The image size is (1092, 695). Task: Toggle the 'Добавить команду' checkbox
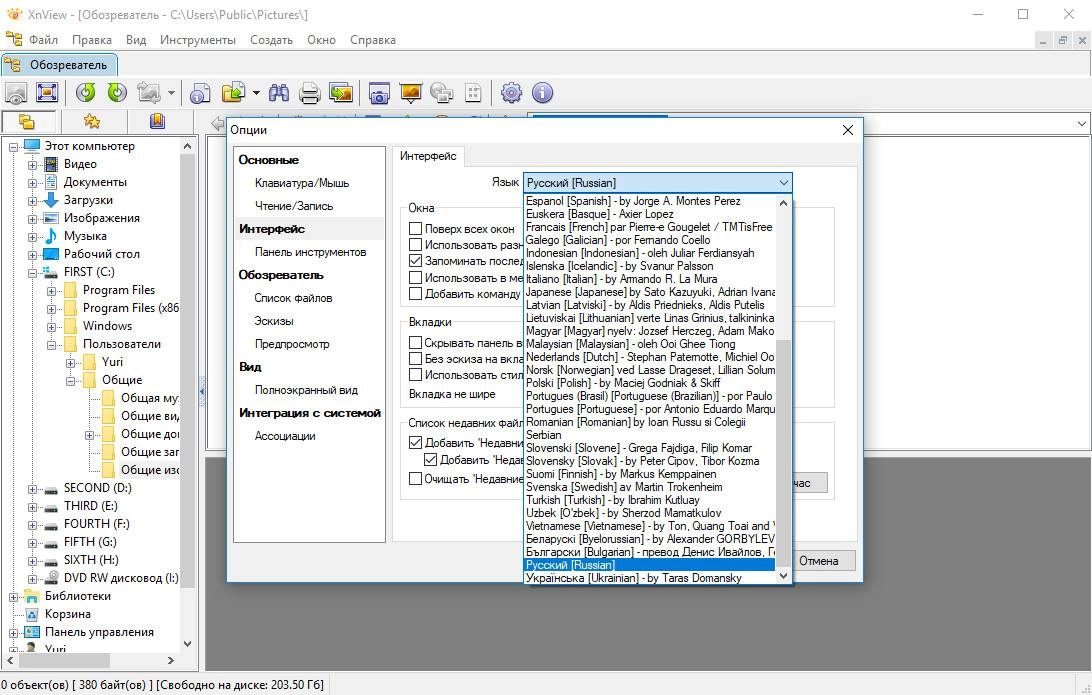(416, 293)
